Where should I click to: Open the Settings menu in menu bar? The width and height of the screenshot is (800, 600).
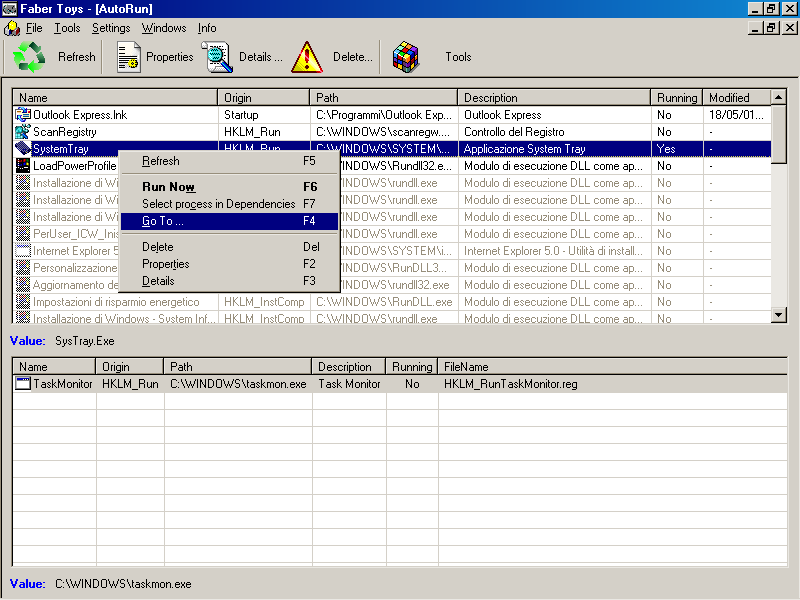[111, 28]
